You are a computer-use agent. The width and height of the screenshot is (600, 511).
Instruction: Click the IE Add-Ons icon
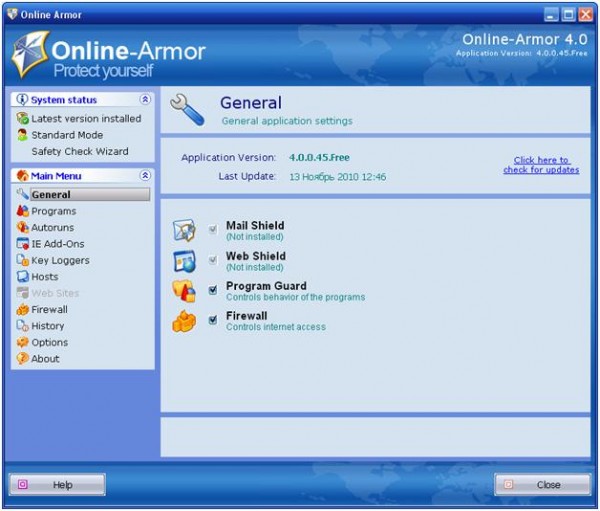(x=23, y=243)
